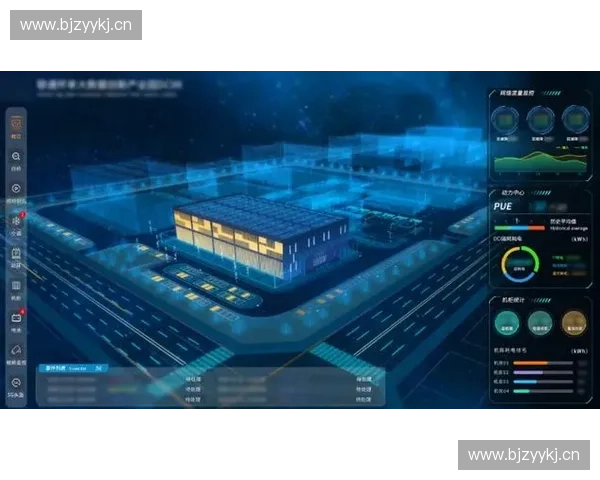
Task: Select the grey-green middle circle in cabinet statistics
Action: [540, 323]
